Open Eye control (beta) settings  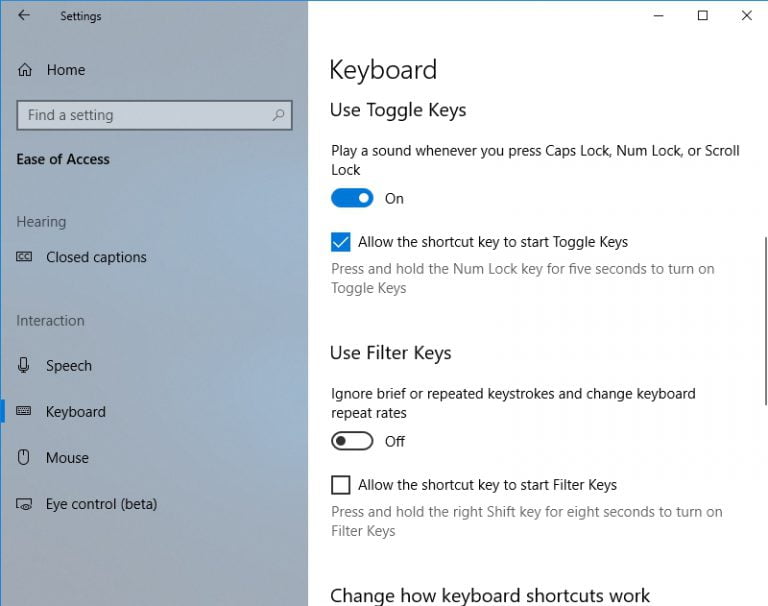101,504
